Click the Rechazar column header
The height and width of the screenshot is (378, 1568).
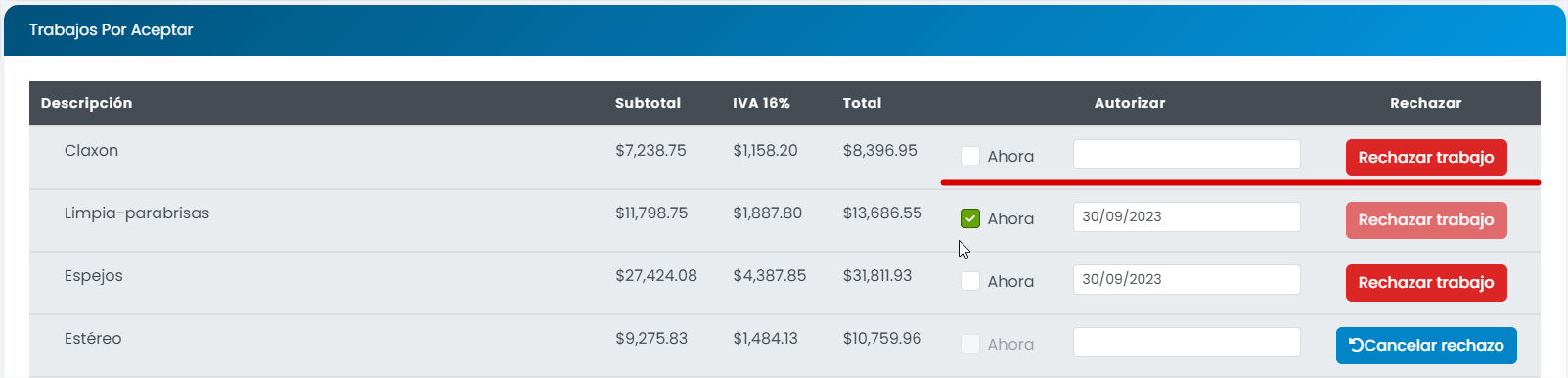1426,103
